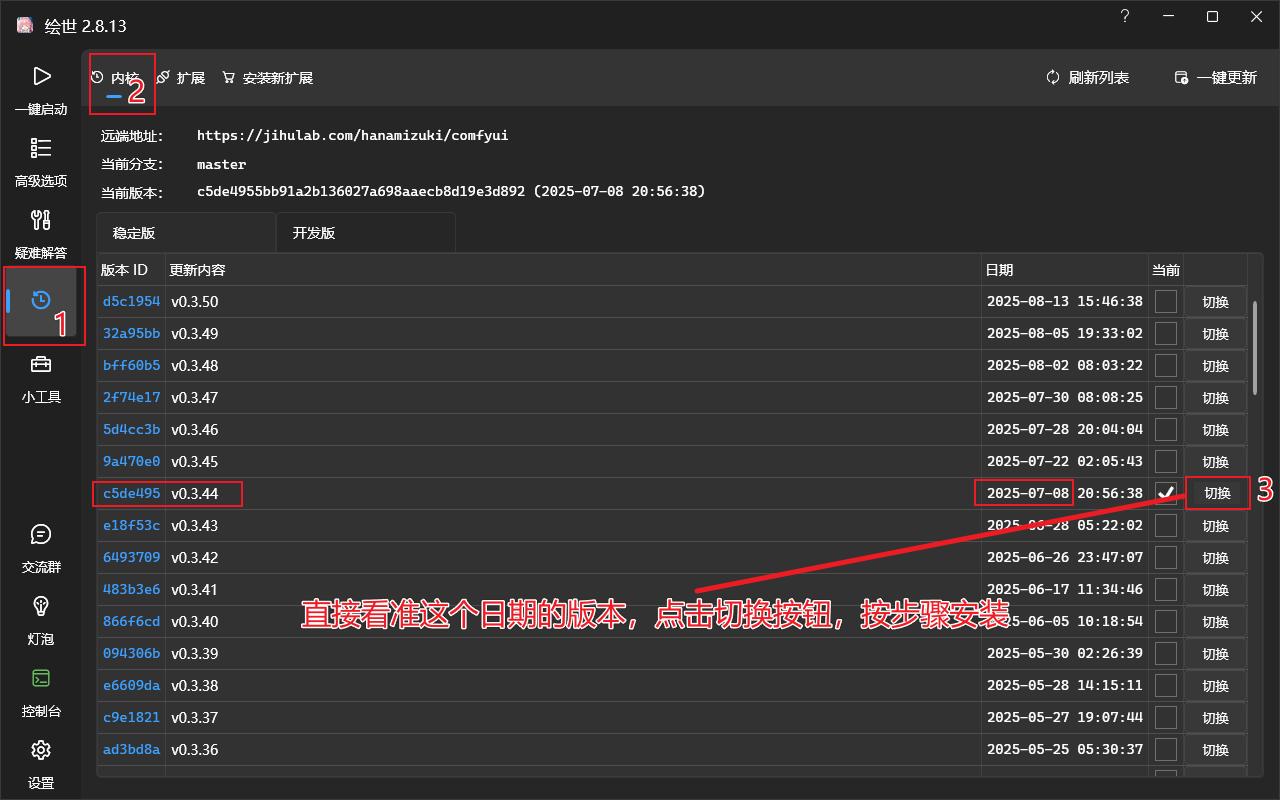
Task: Click 切换 button for v0.3.48
Action: coord(1216,365)
